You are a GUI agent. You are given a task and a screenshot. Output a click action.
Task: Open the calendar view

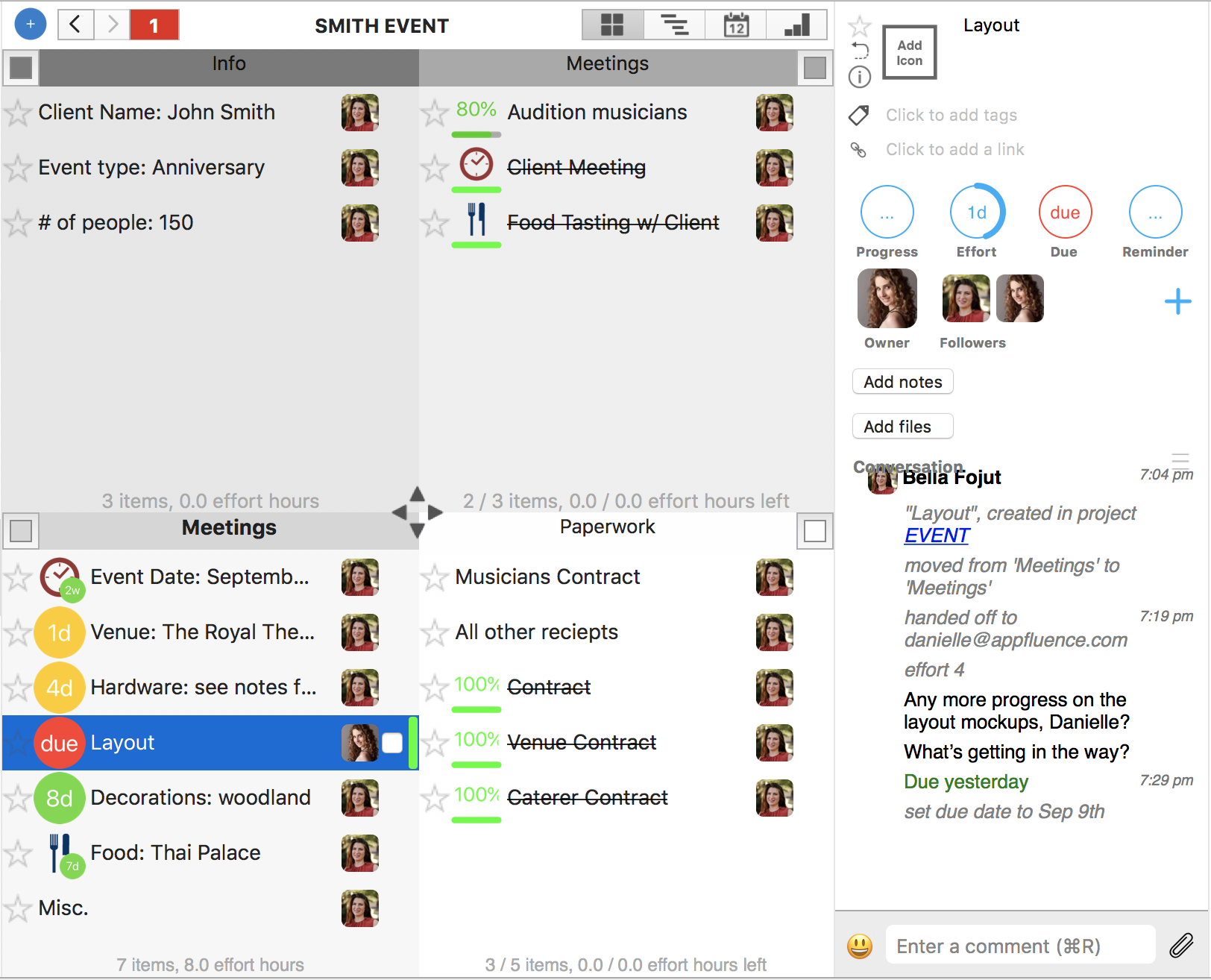[736, 25]
